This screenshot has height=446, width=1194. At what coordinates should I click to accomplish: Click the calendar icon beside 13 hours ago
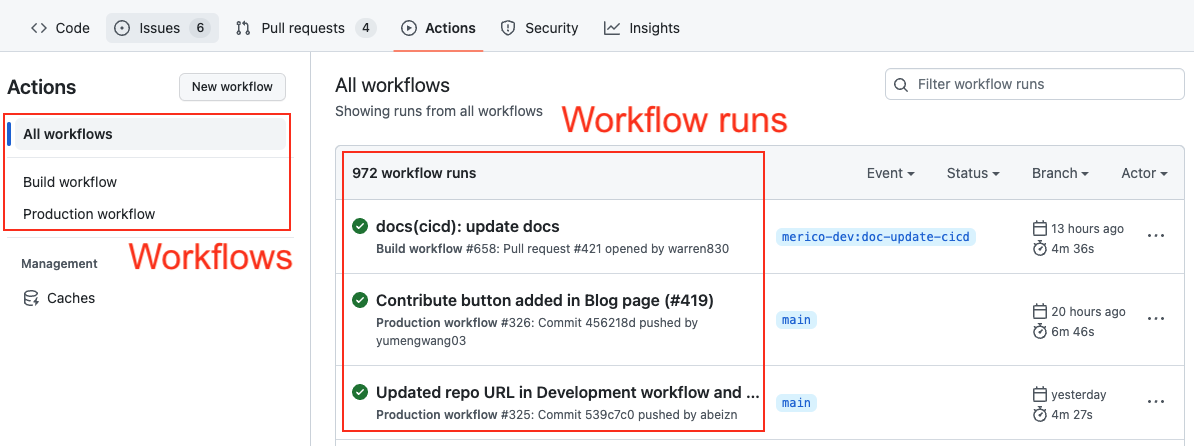click(x=1039, y=229)
